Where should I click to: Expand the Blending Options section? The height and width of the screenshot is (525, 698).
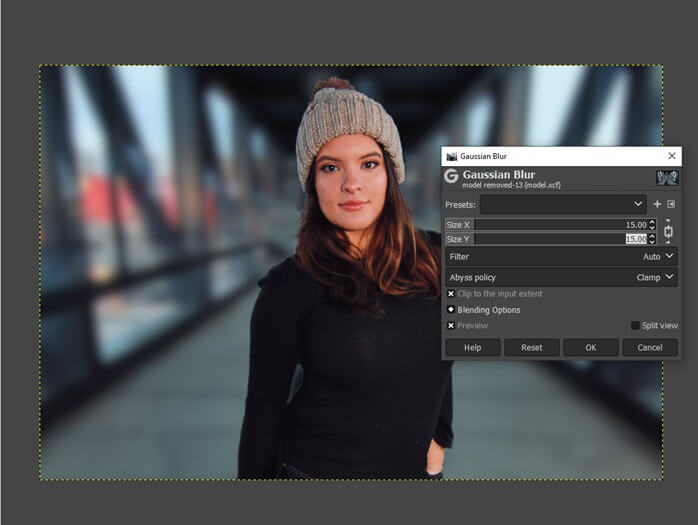(451, 310)
